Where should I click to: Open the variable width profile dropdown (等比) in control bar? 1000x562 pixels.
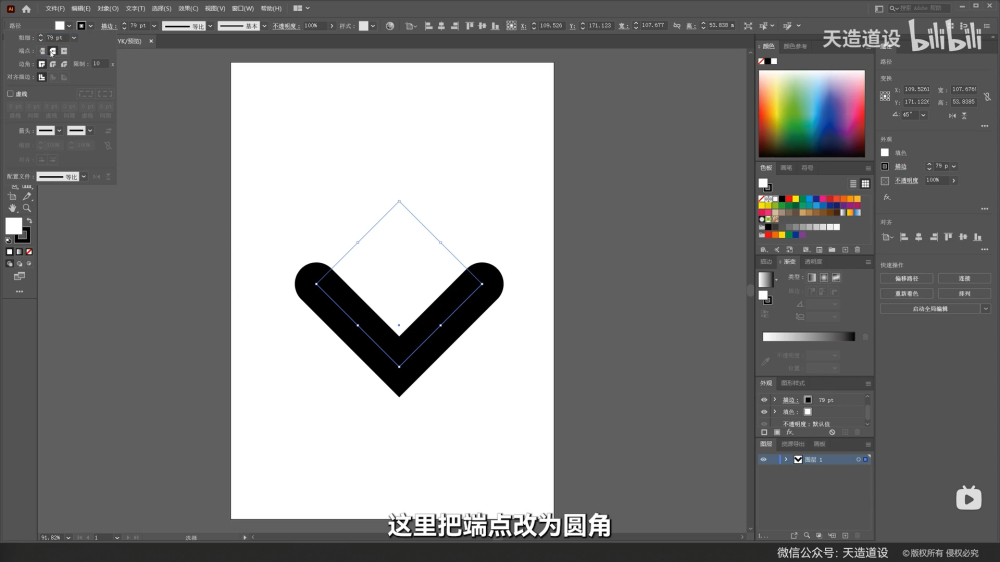click(x=210, y=26)
